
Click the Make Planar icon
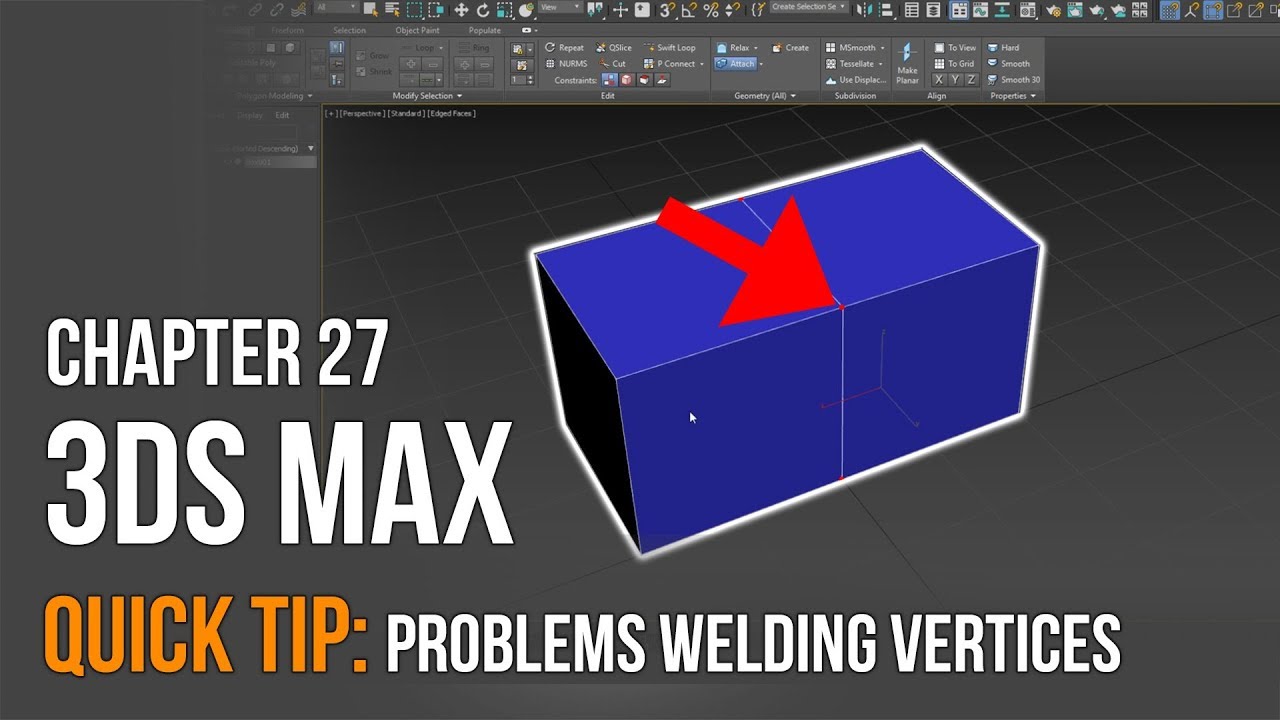[x=907, y=62]
